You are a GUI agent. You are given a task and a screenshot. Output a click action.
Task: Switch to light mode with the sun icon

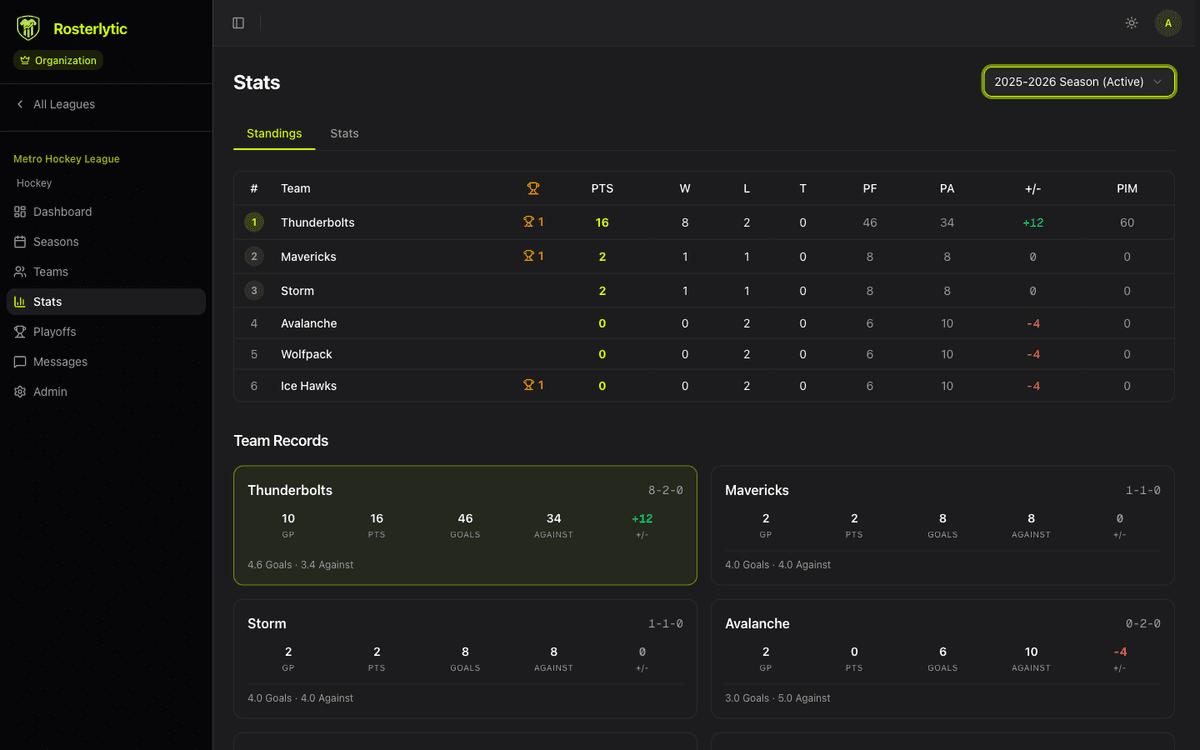[x=1131, y=22]
